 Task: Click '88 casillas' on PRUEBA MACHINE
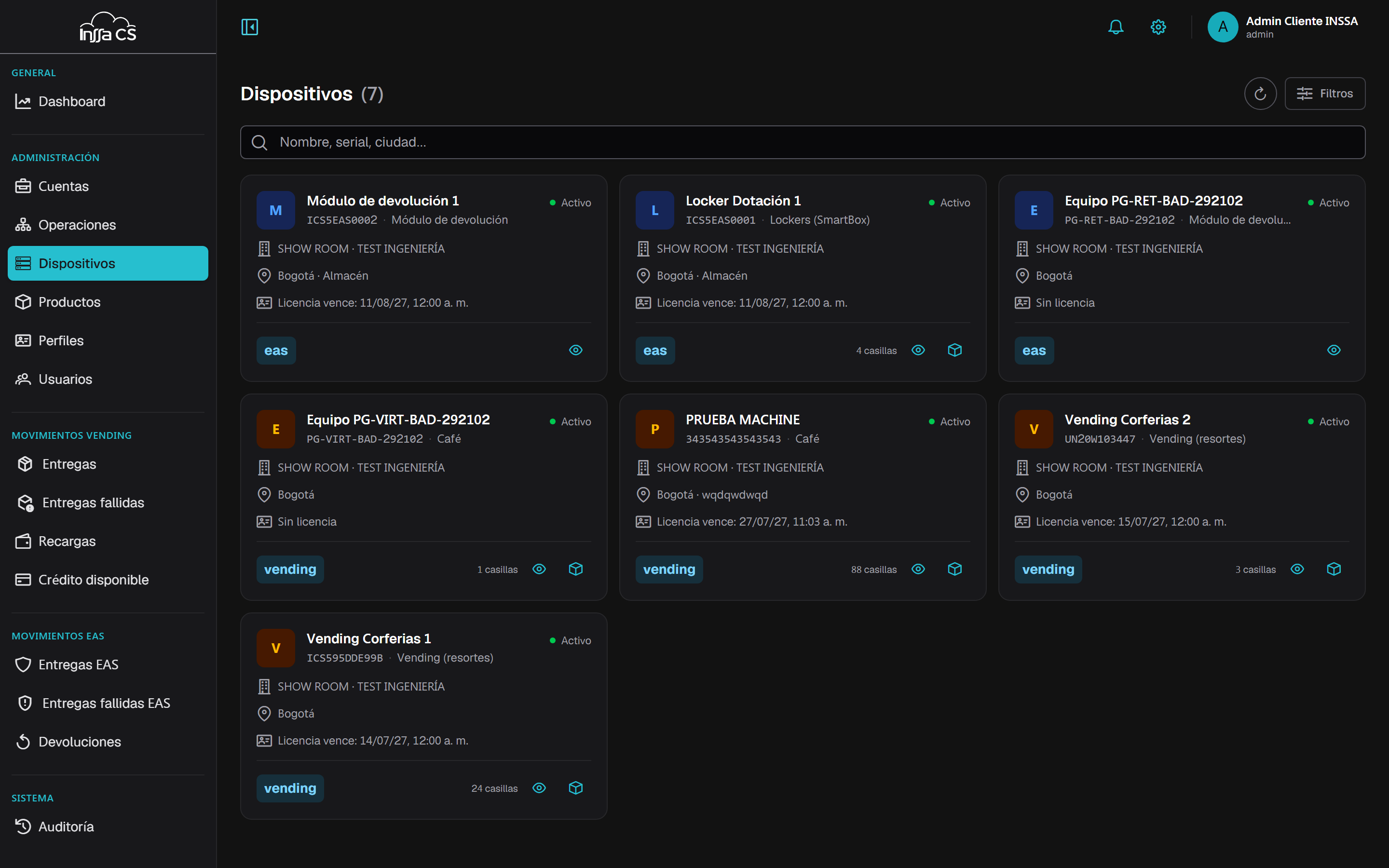click(873, 570)
